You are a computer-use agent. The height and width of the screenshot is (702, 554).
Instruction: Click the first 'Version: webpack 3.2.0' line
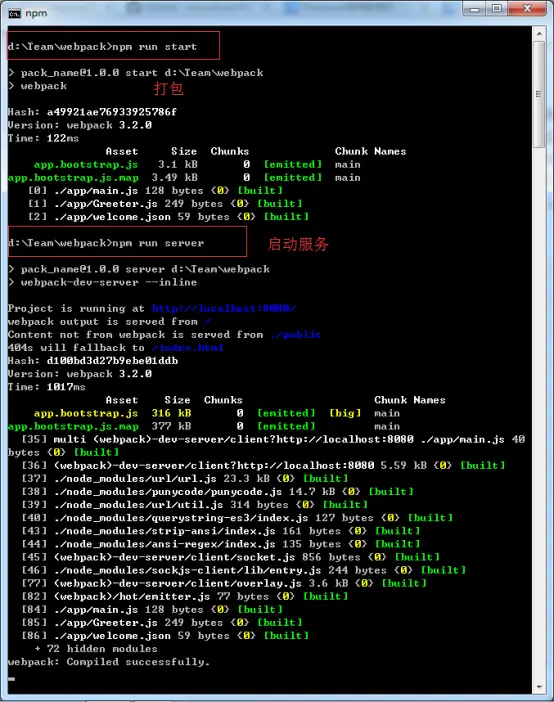point(80,125)
